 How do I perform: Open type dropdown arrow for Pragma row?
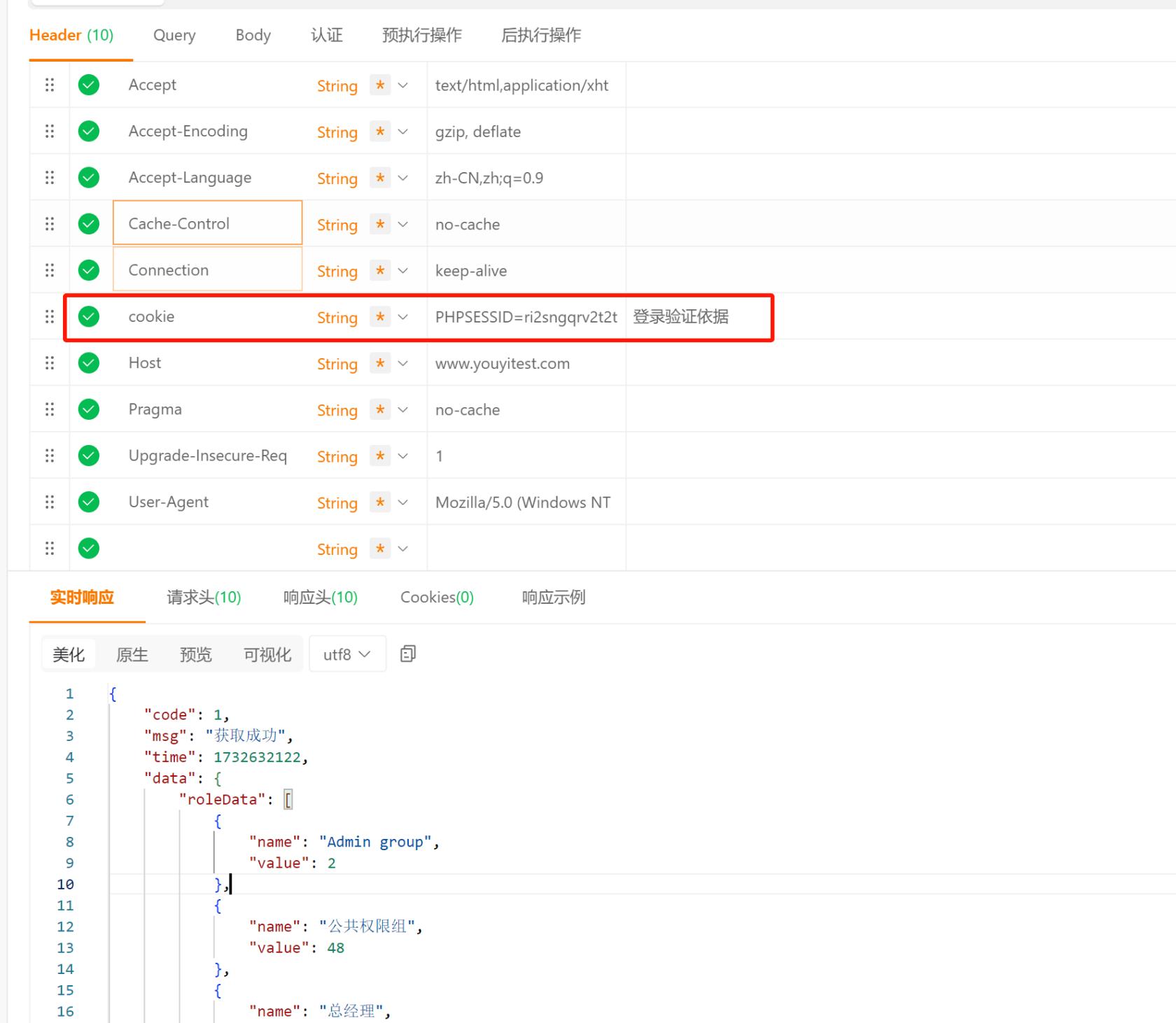403,409
